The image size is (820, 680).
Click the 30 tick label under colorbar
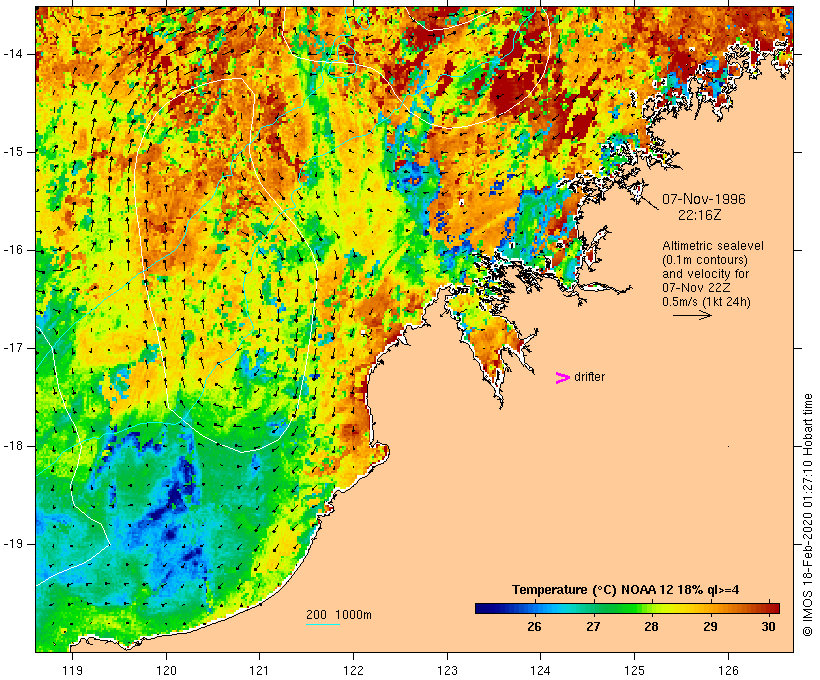click(768, 627)
